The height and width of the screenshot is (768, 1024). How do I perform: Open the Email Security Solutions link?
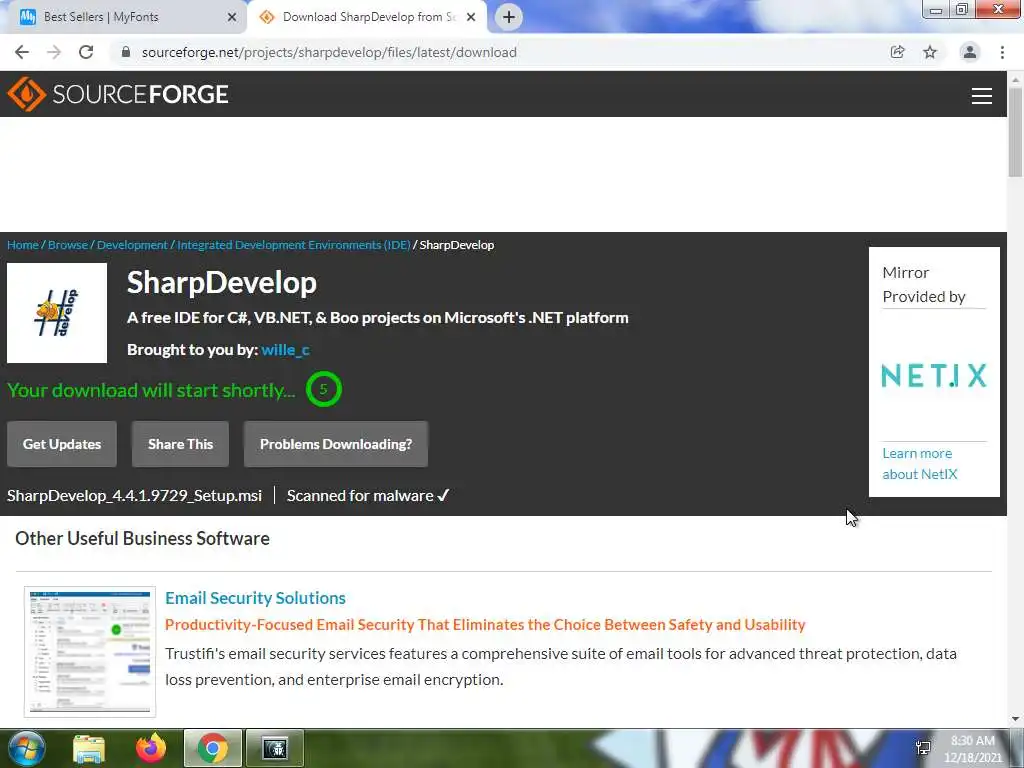coord(255,598)
